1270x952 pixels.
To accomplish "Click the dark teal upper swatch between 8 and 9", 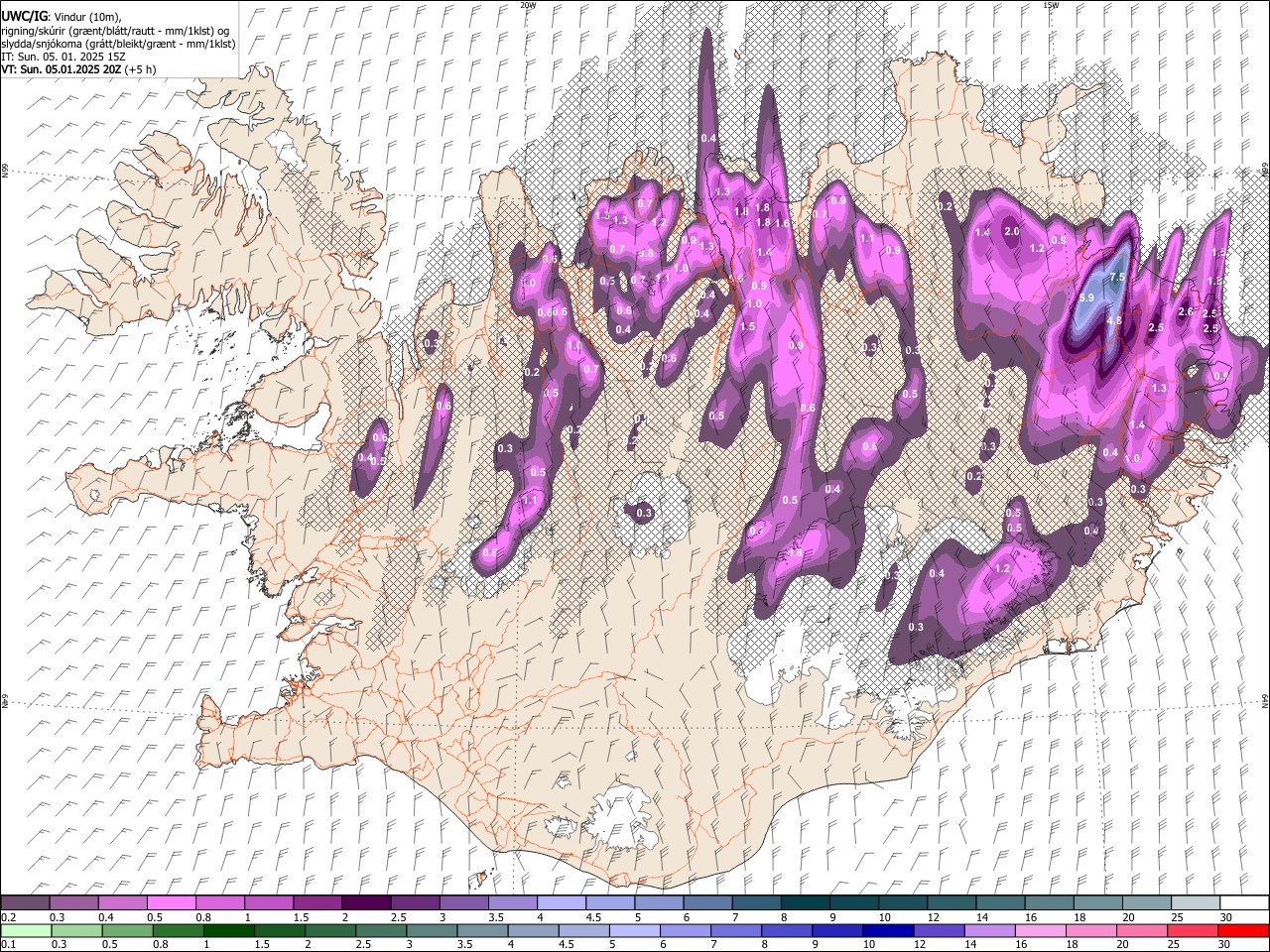I will tap(805, 902).
